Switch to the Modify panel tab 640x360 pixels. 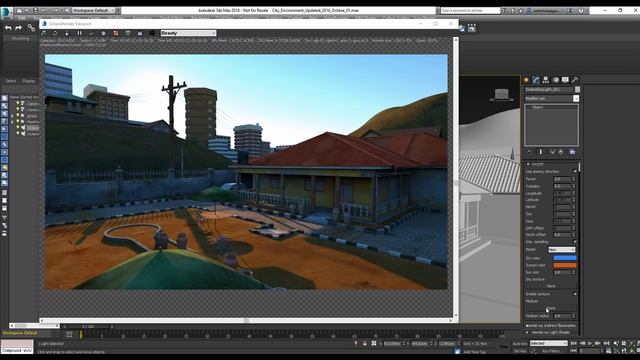pos(536,80)
